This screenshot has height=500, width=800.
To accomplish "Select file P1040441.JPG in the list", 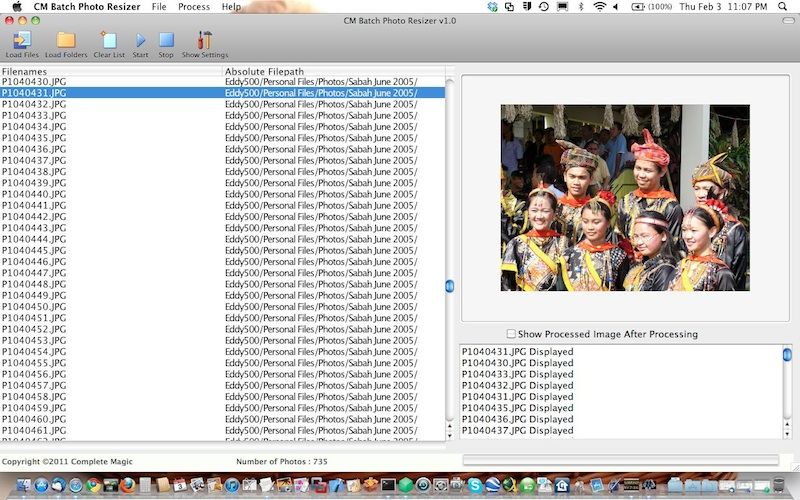I will [x=222, y=205].
